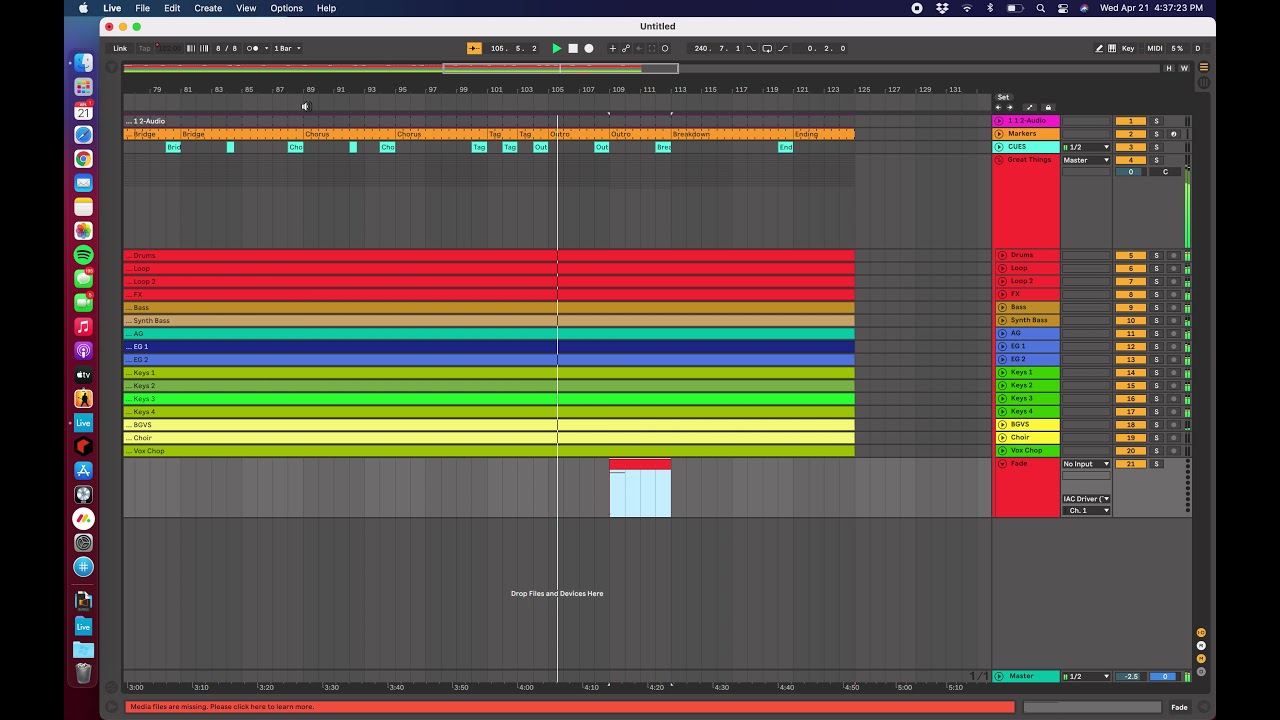Image resolution: width=1280 pixels, height=720 pixels.
Task: Toggle track activator 20 for Vox Chop
Action: click(x=1131, y=450)
